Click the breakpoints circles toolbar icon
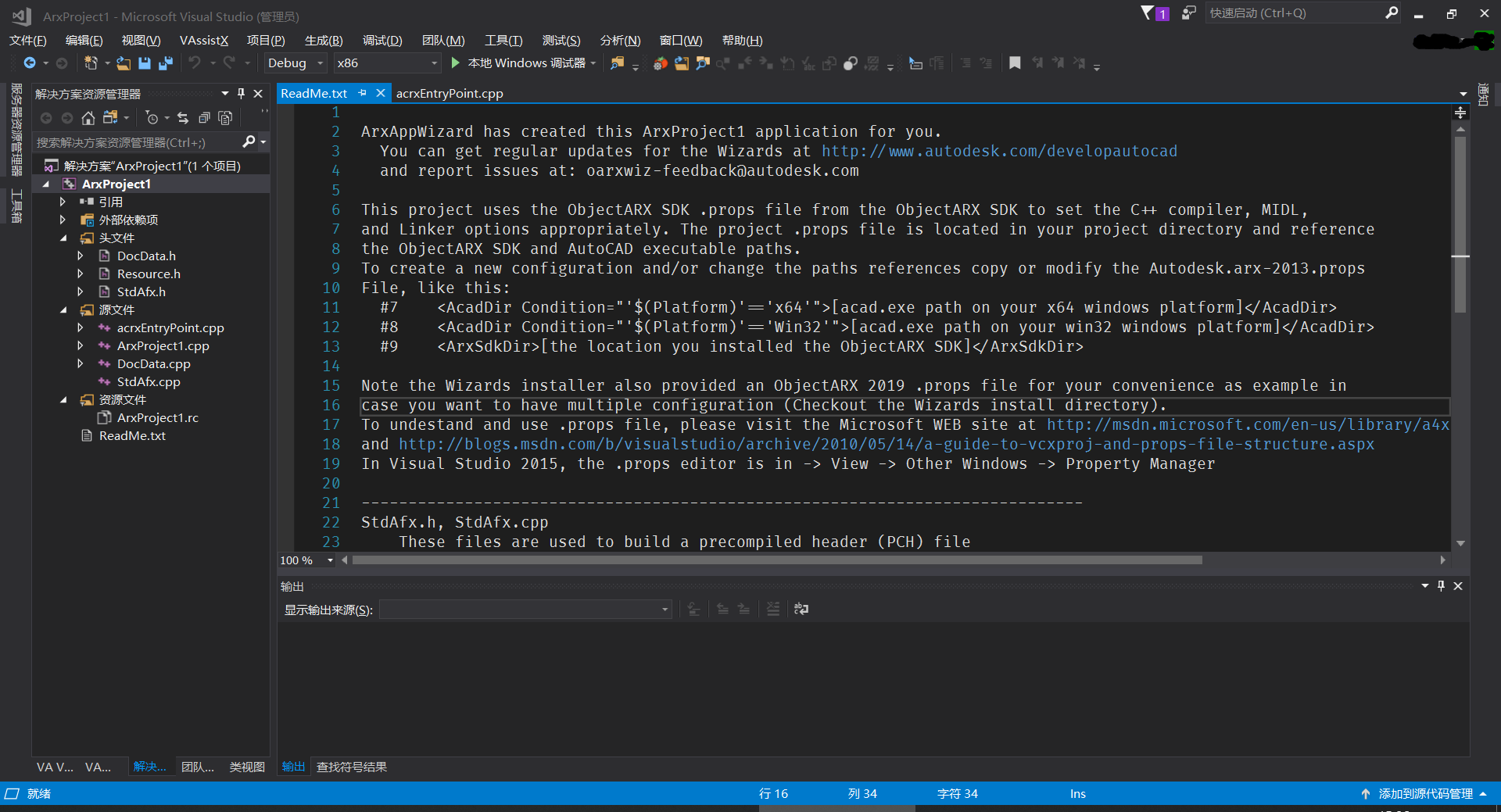Viewport: 1501px width, 812px height. tap(851, 63)
